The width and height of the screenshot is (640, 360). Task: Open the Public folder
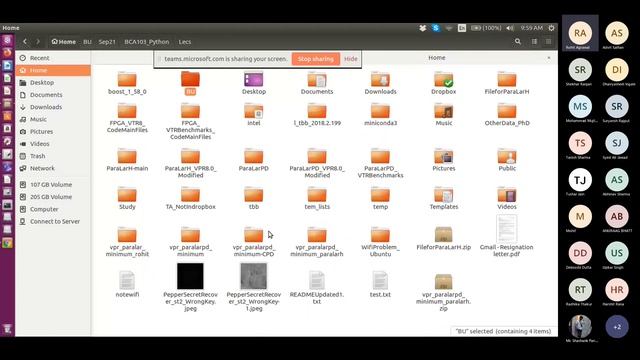click(507, 156)
